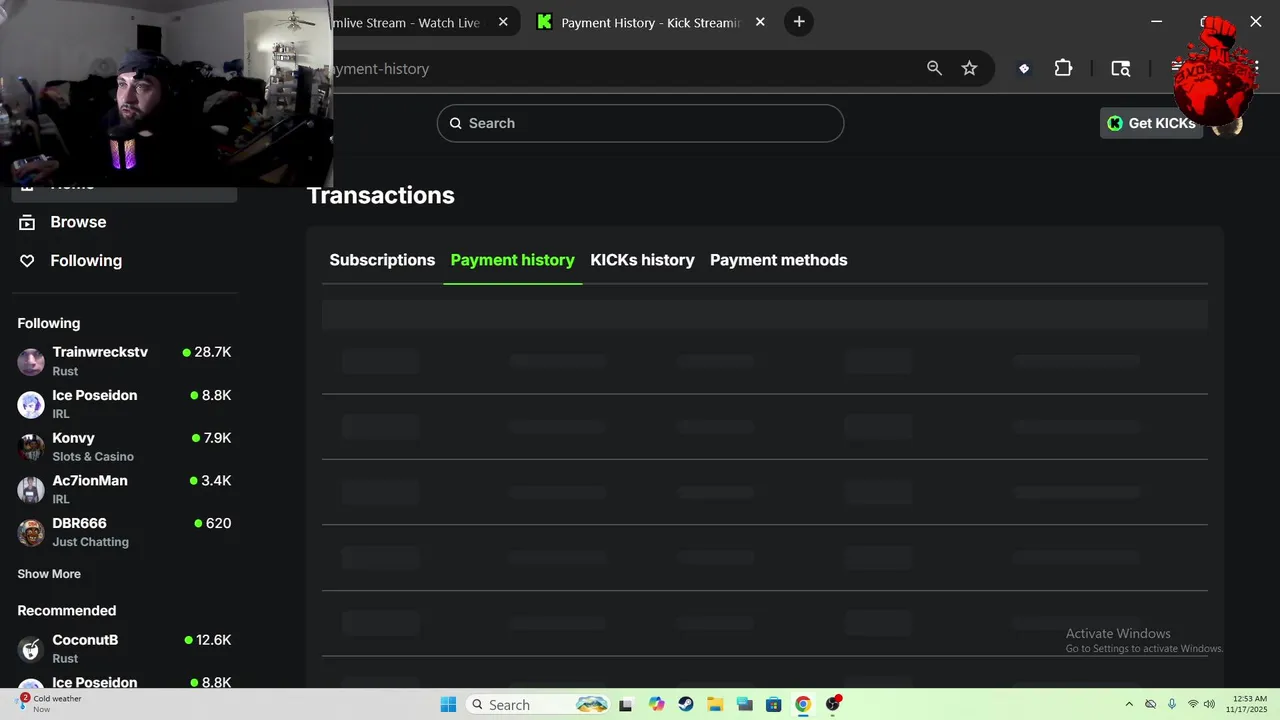Image resolution: width=1280 pixels, height=720 pixels.
Task: Click the Kick search input field
Action: [x=640, y=123]
